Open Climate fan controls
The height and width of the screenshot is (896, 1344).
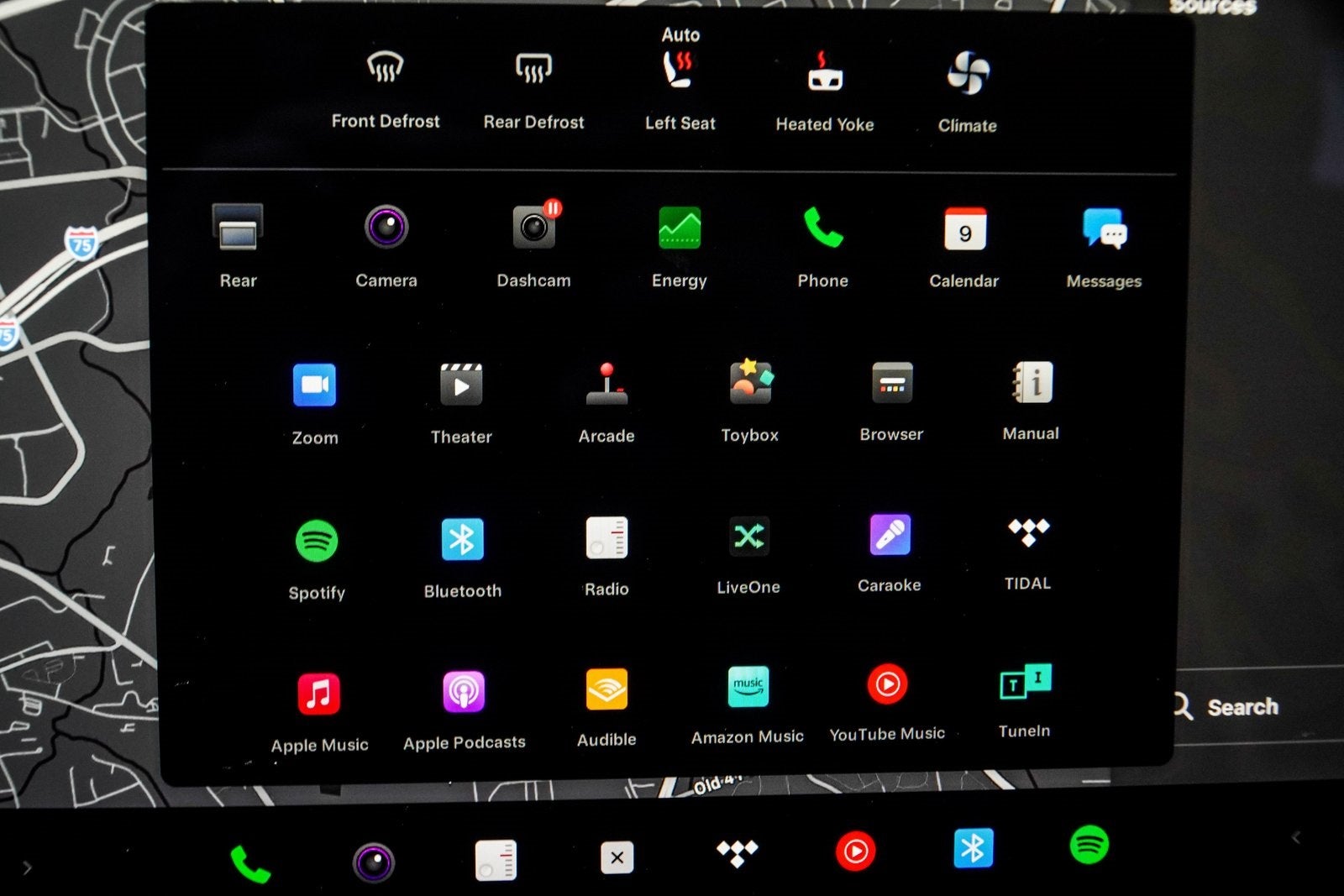(968, 74)
